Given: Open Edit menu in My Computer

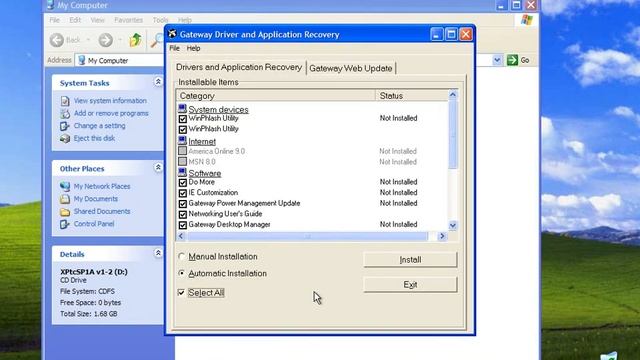Looking at the screenshot, I should 75,20.
